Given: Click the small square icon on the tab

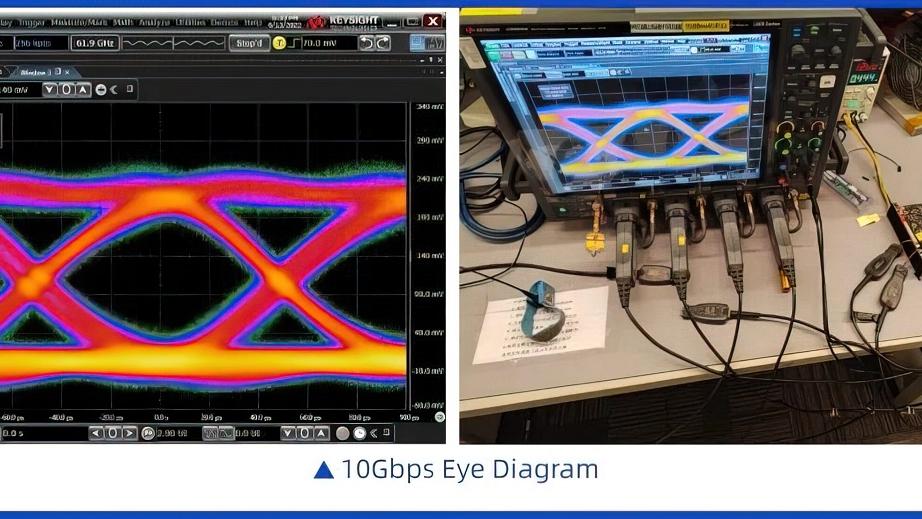Looking at the screenshot, I should pyautogui.click(x=58, y=72).
